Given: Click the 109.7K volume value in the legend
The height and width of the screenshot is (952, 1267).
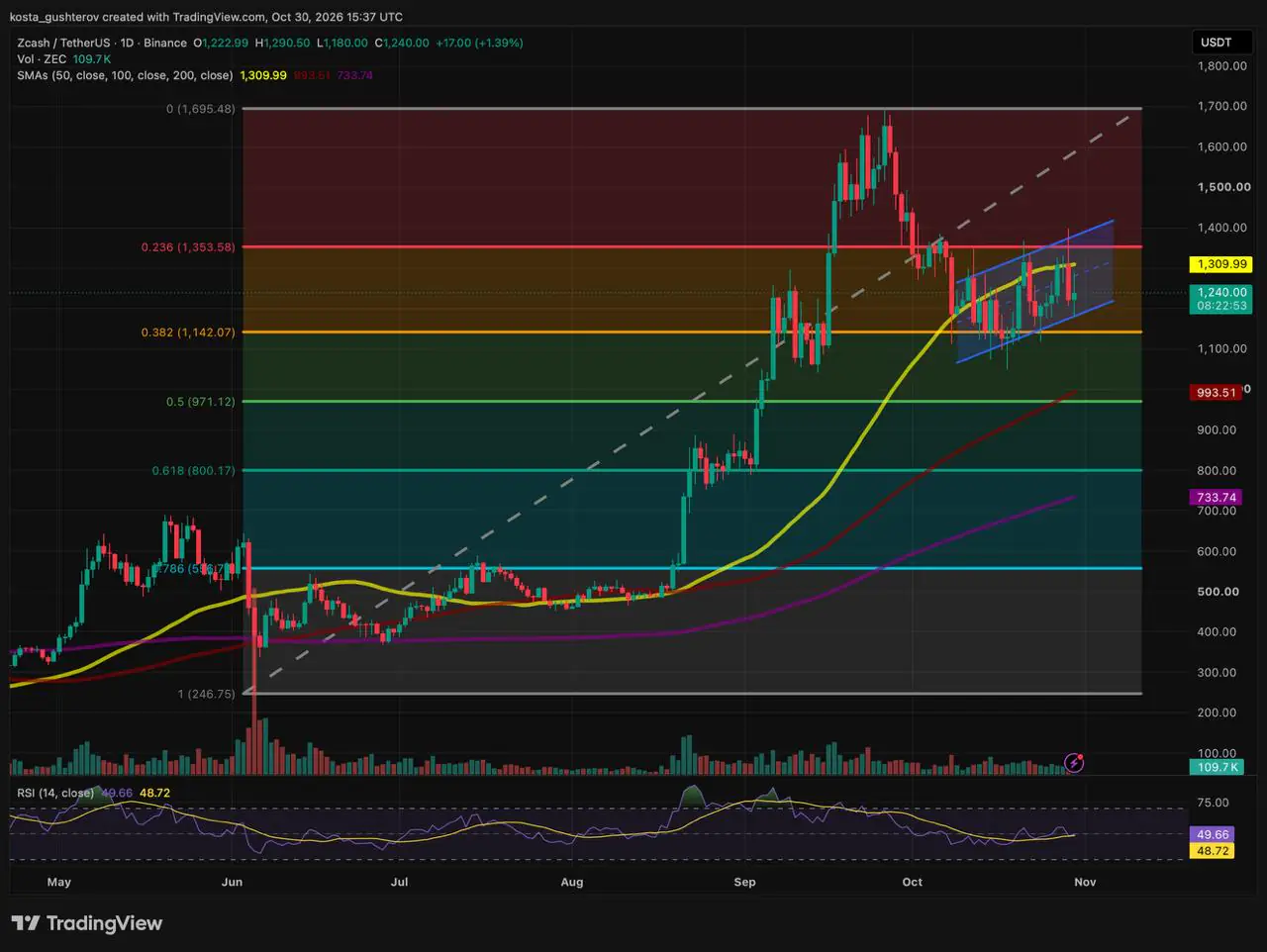Looking at the screenshot, I should (92, 59).
